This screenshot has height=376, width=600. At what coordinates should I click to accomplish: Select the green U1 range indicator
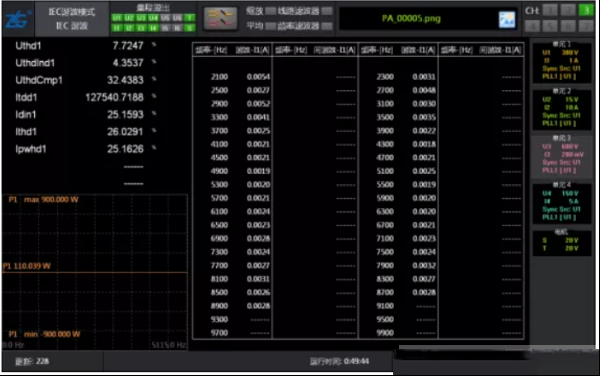tap(117, 18)
